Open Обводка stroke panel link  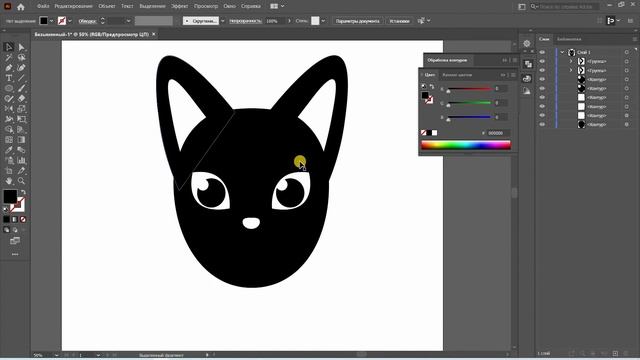(87, 21)
